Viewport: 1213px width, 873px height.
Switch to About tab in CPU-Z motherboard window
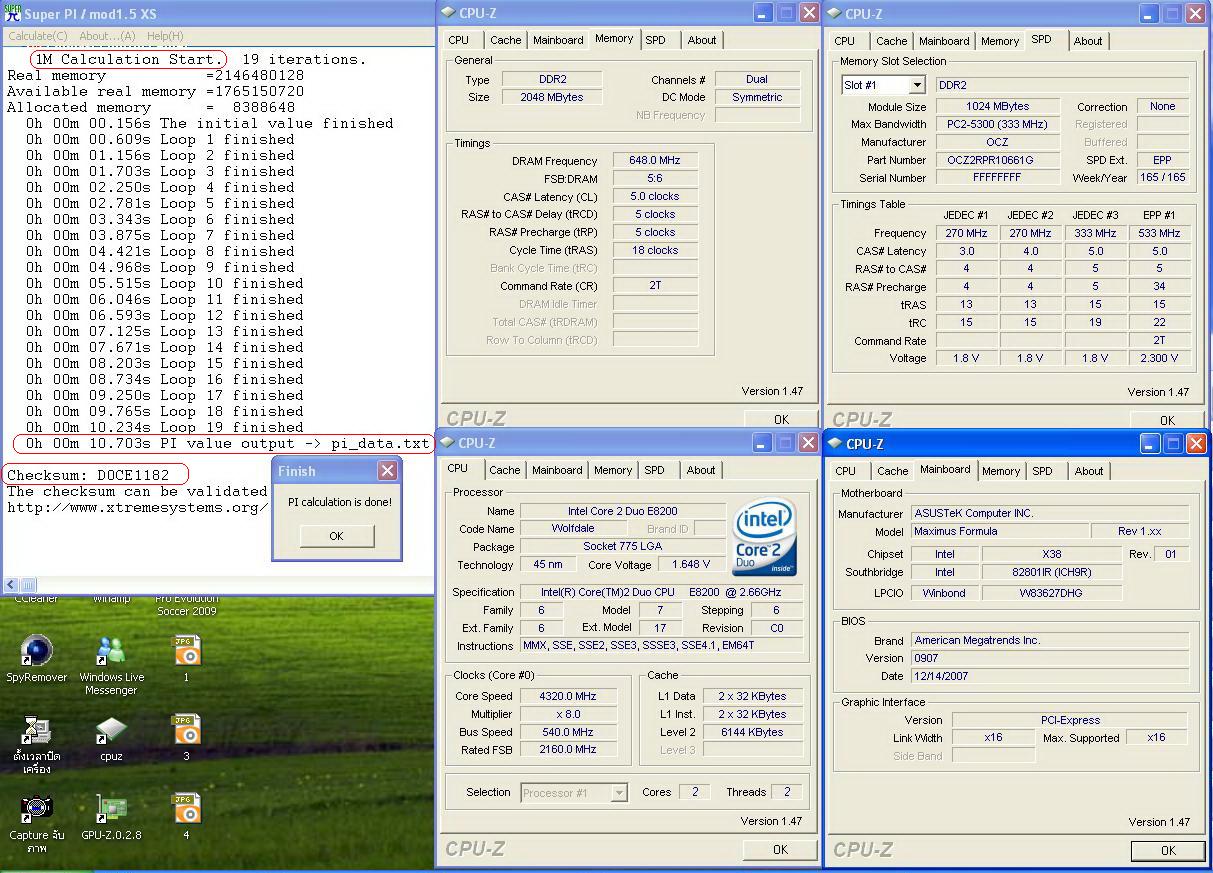[x=1089, y=471]
